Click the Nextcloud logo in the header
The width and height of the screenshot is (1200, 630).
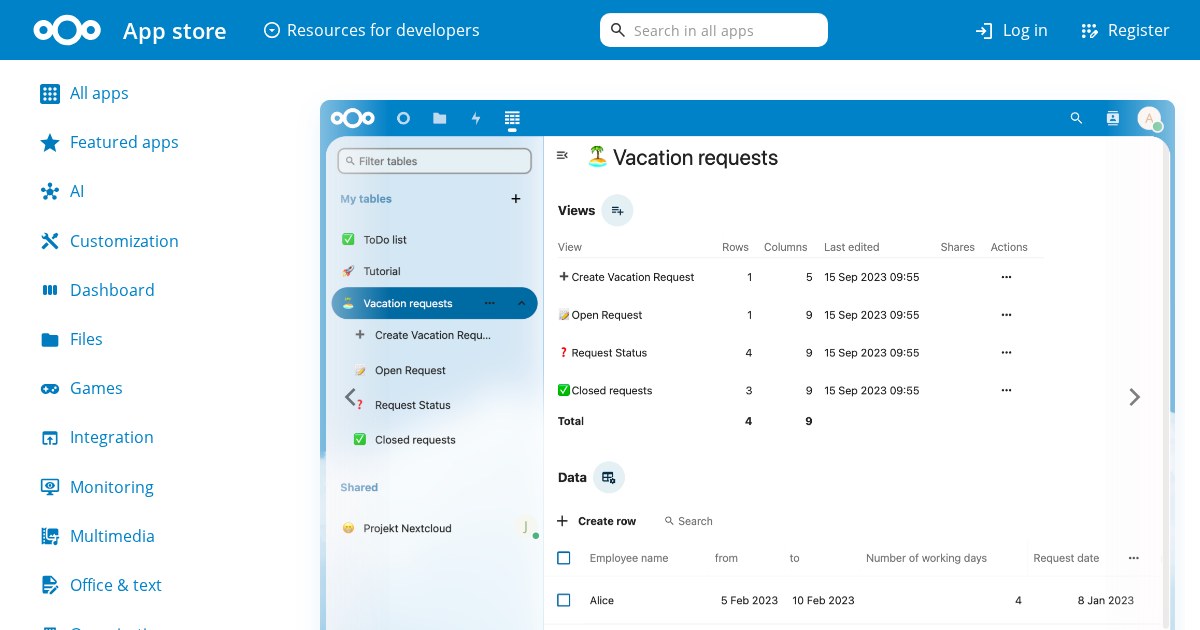point(67,31)
